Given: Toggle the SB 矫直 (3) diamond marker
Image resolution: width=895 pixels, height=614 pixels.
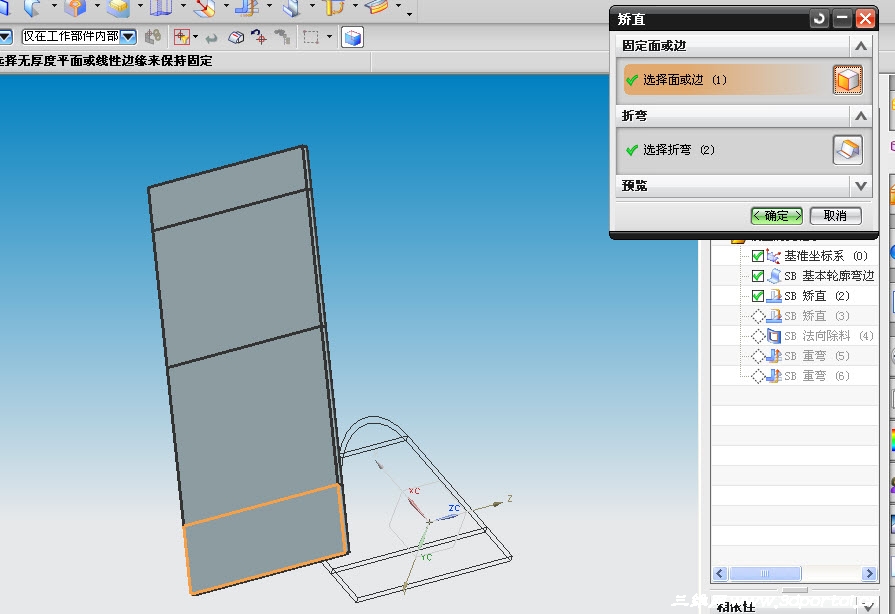Looking at the screenshot, I should click(758, 316).
